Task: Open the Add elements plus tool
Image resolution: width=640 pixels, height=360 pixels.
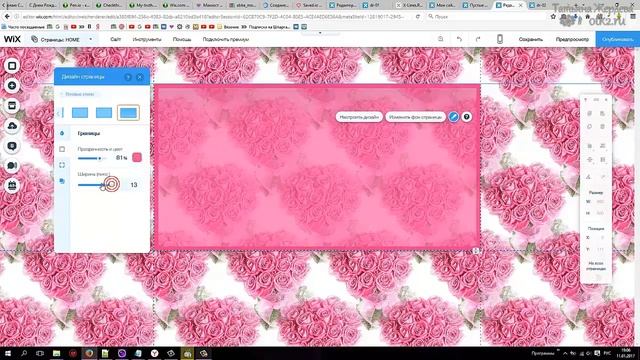Action: pyautogui.click(x=12, y=86)
